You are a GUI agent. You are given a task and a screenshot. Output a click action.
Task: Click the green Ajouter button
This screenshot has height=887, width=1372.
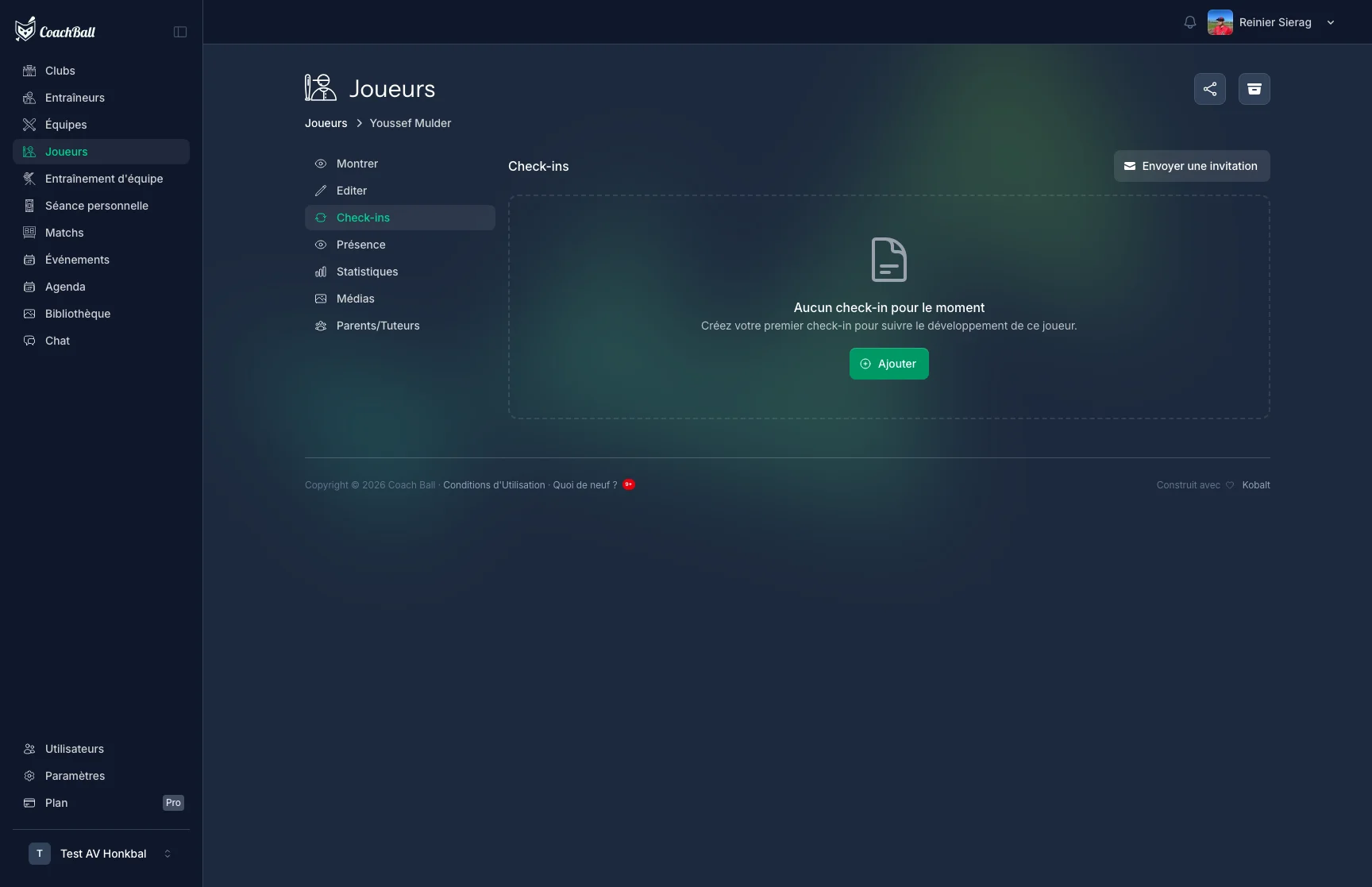pyautogui.click(x=889, y=364)
